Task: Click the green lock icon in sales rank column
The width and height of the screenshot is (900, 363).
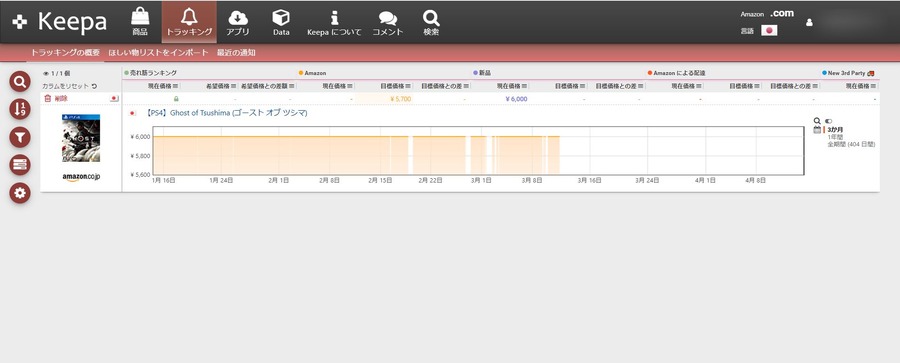Action: [x=176, y=99]
